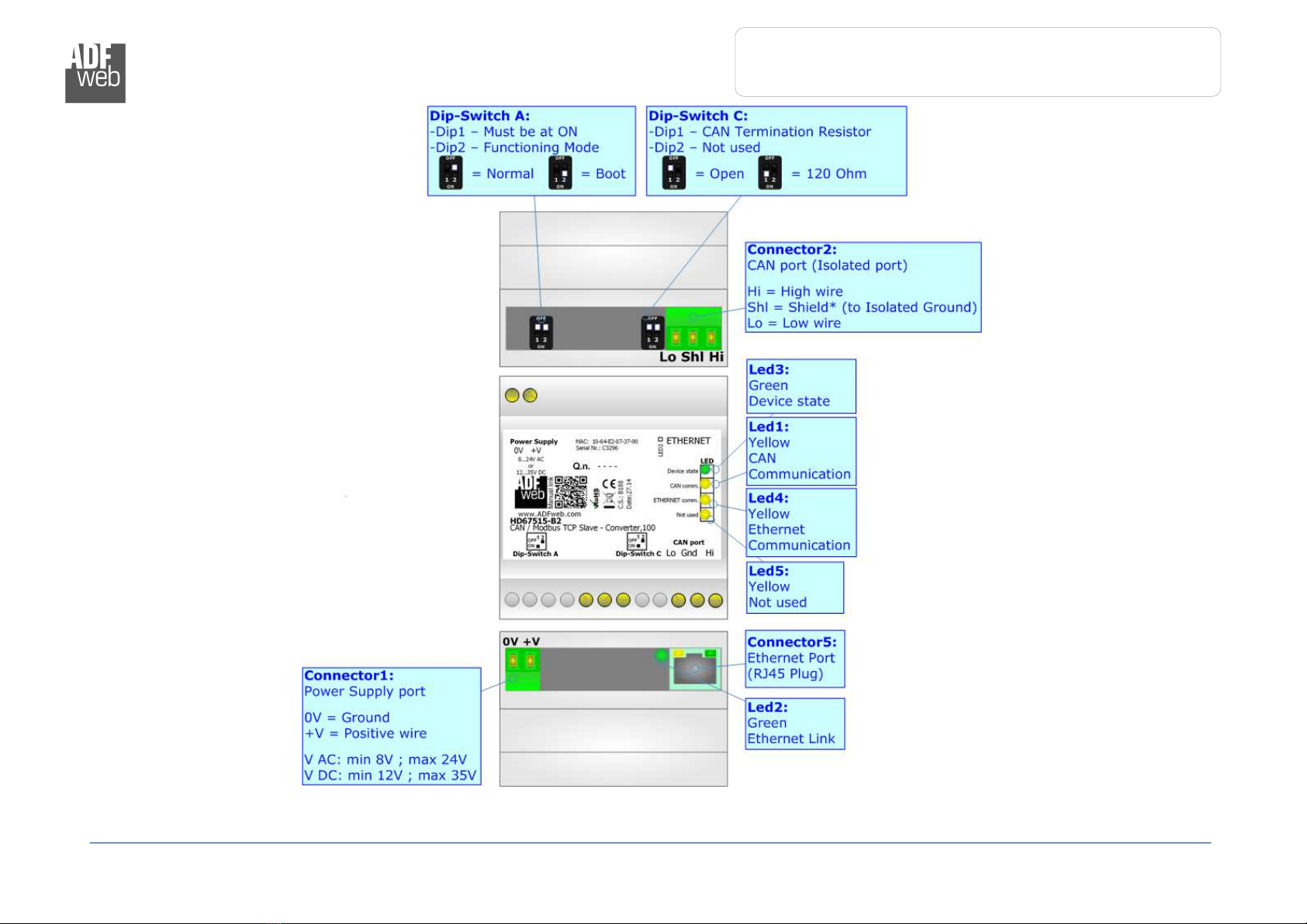This screenshot has width=1307, height=924.
Task: Click the Normal mode dip-switch icon
Action: (x=451, y=173)
